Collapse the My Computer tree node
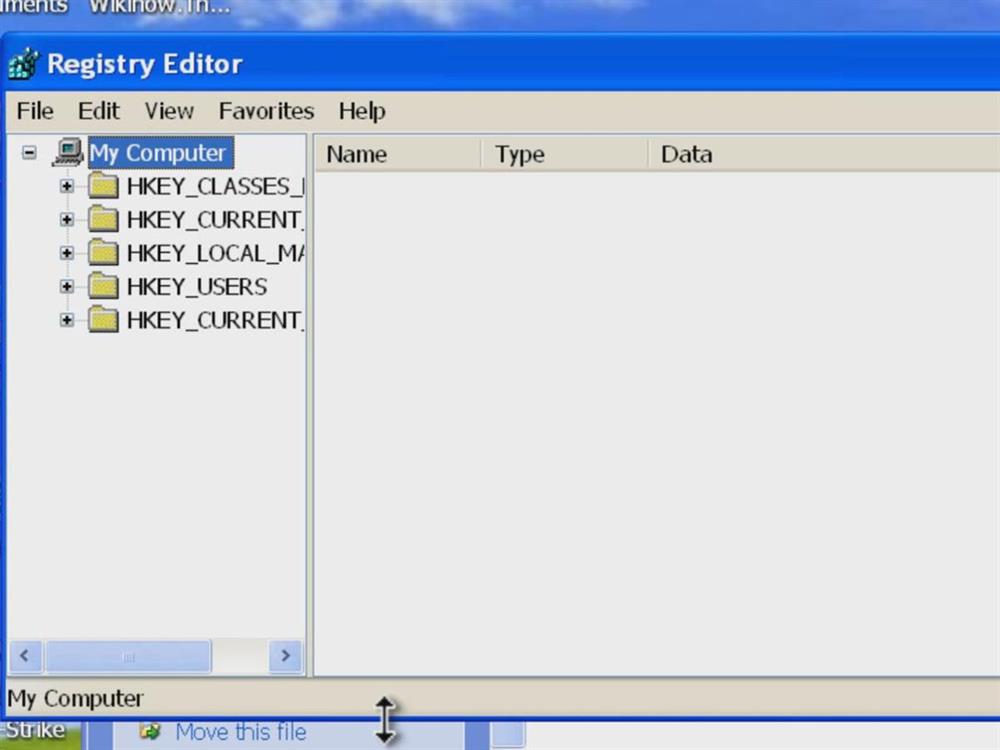The height and width of the screenshot is (750, 1000). tap(29, 154)
